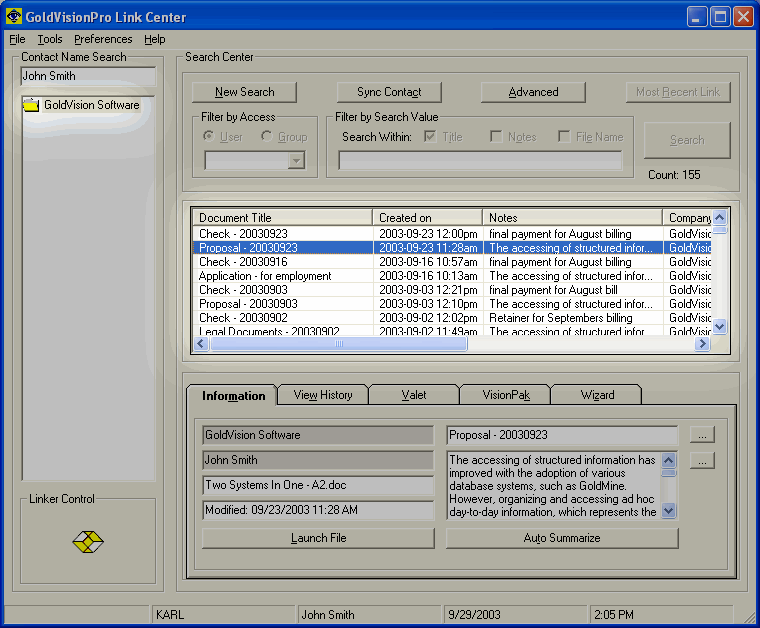760x628 pixels.
Task: Select the row Proposal - 20030923
Action: tap(452, 248)
